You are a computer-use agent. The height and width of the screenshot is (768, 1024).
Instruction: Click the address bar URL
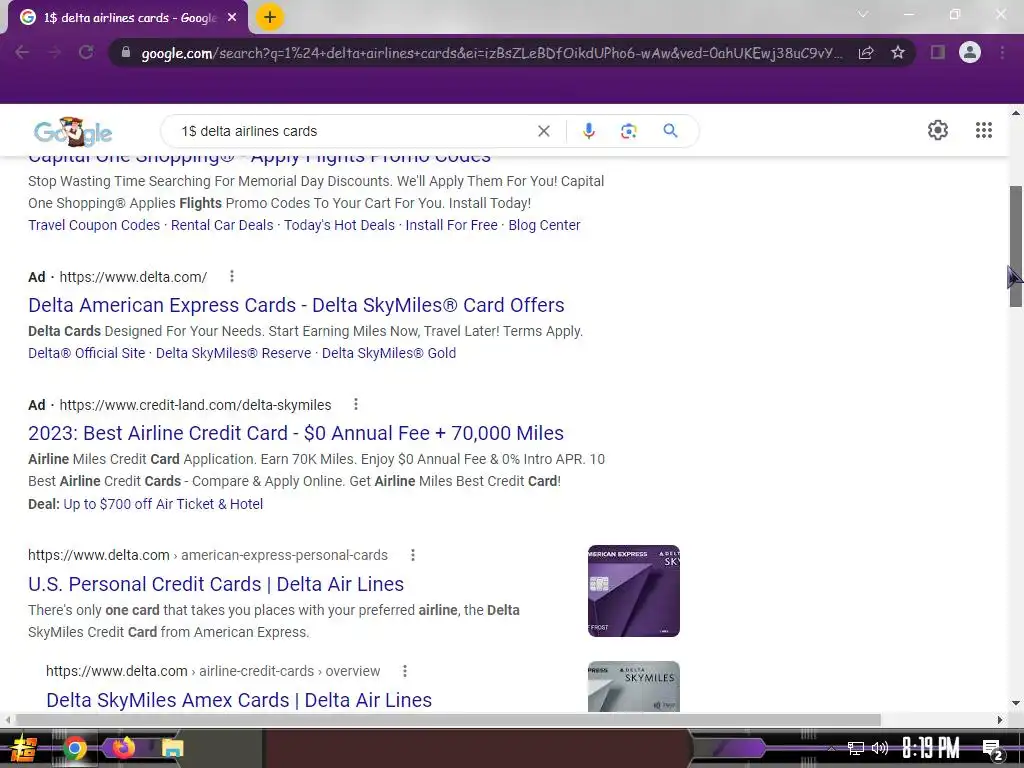tap(492, 53)
